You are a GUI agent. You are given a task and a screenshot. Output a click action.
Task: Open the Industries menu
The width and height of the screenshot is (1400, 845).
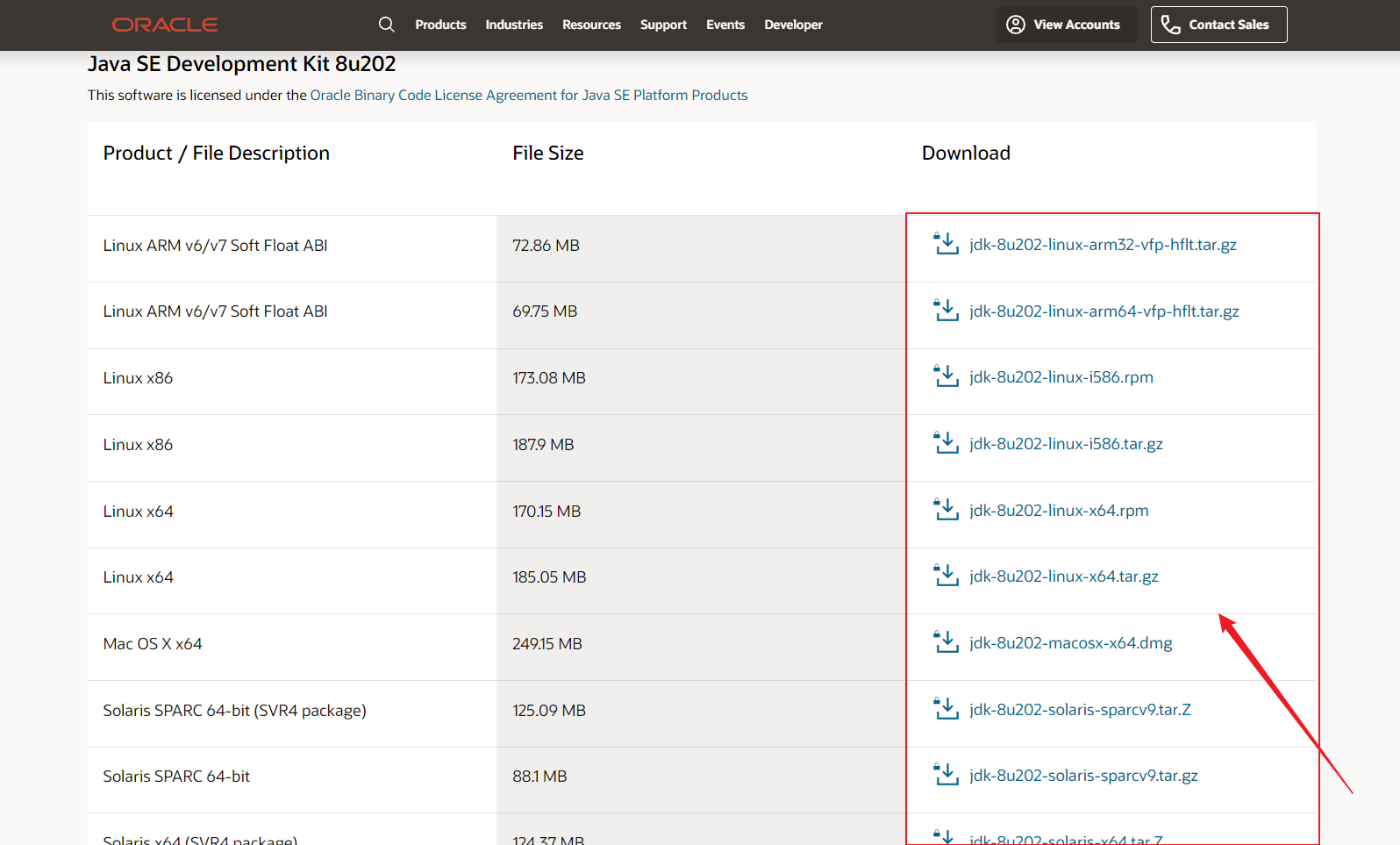pyautogui.click(x=514, y=25)
